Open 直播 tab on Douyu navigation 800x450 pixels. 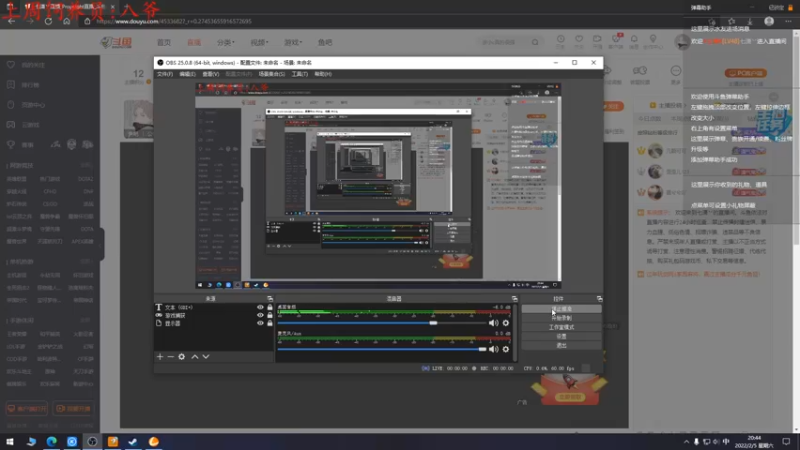click(194, 42)
